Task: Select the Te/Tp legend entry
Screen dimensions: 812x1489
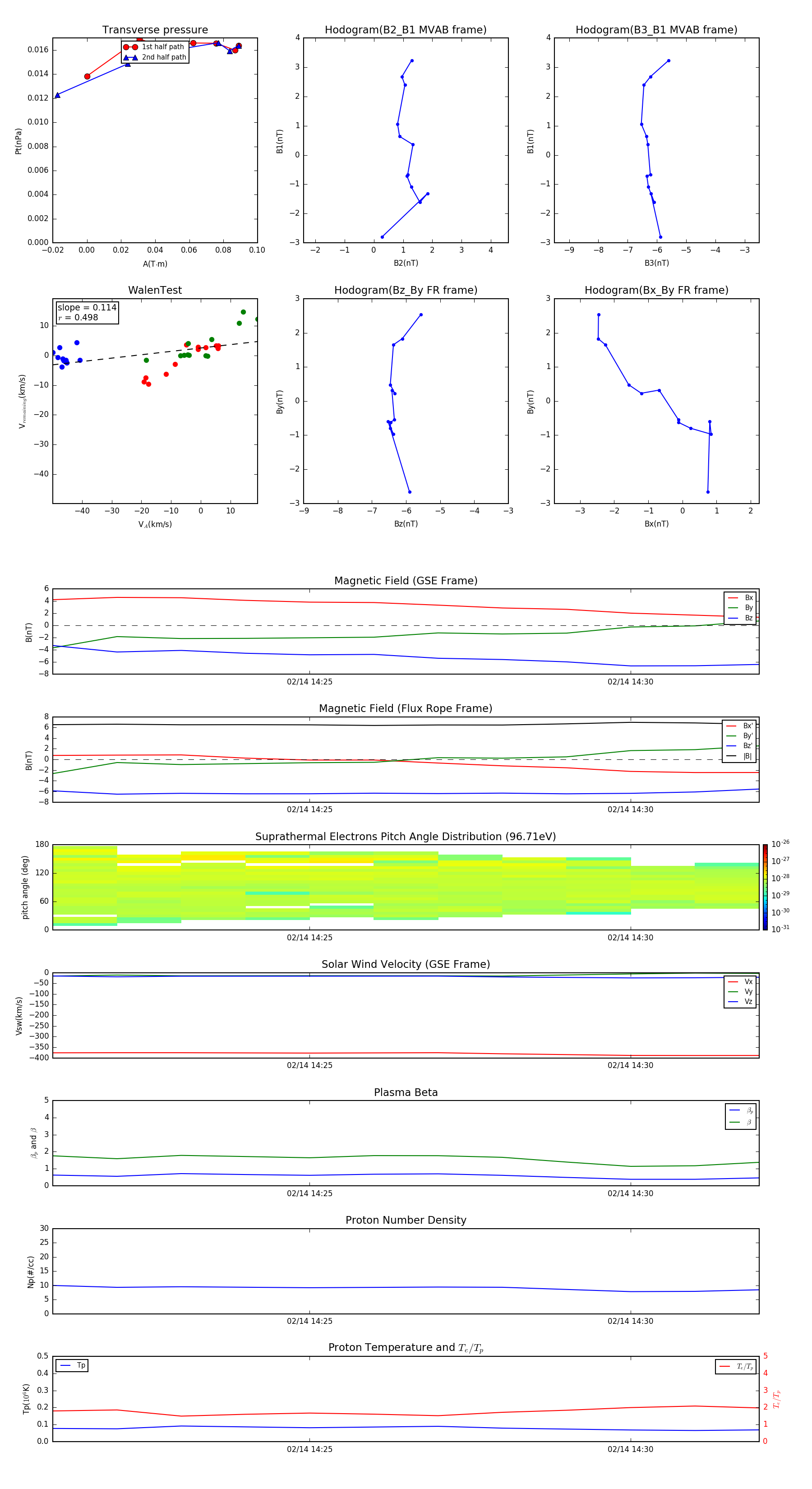Action: [736, 1366]
